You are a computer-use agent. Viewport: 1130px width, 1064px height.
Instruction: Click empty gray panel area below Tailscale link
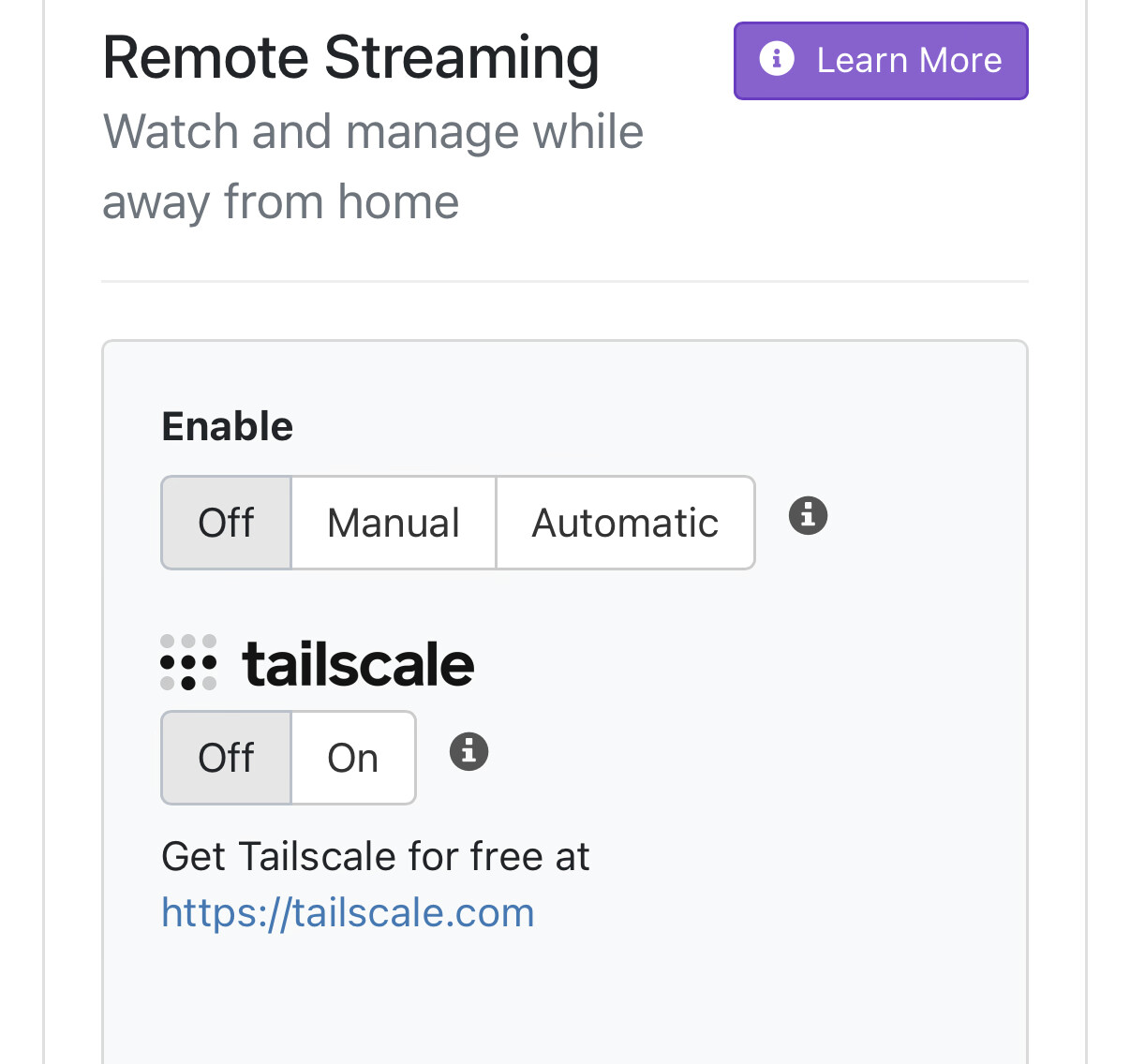point(564,1002)
